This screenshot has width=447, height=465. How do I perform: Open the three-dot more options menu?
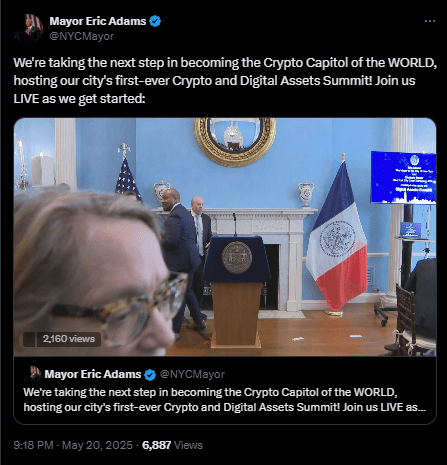pos(430,21)
